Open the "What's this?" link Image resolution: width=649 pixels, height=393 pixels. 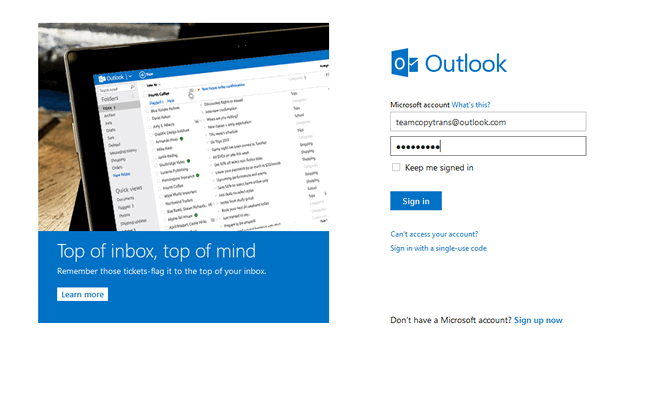pos(471,105)
